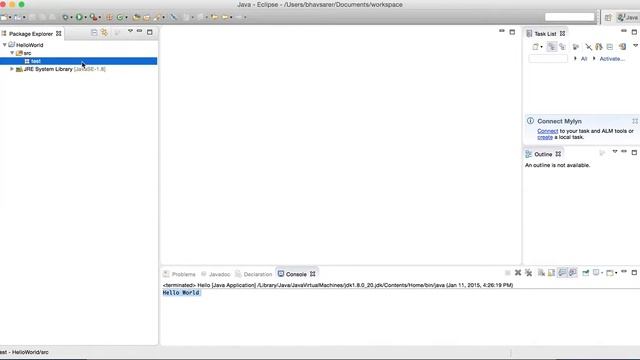
Task: Click the Connect link in Connect Mylyn
Action: point(547,131)
